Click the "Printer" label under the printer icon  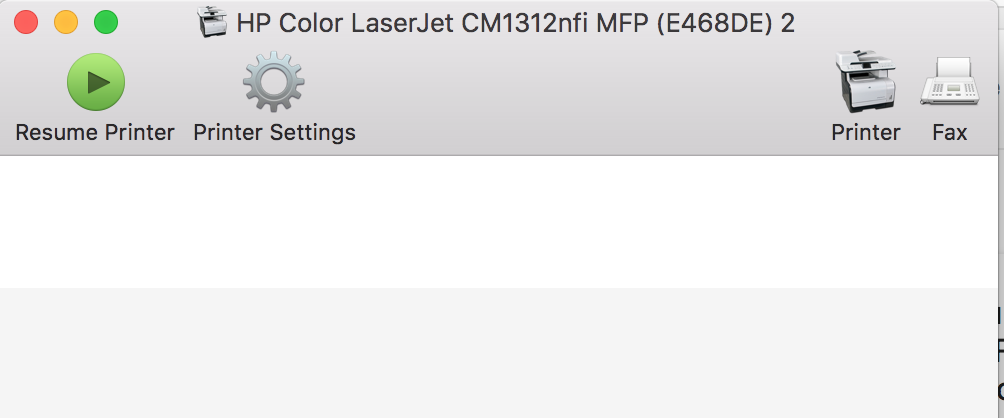point(865,132)
